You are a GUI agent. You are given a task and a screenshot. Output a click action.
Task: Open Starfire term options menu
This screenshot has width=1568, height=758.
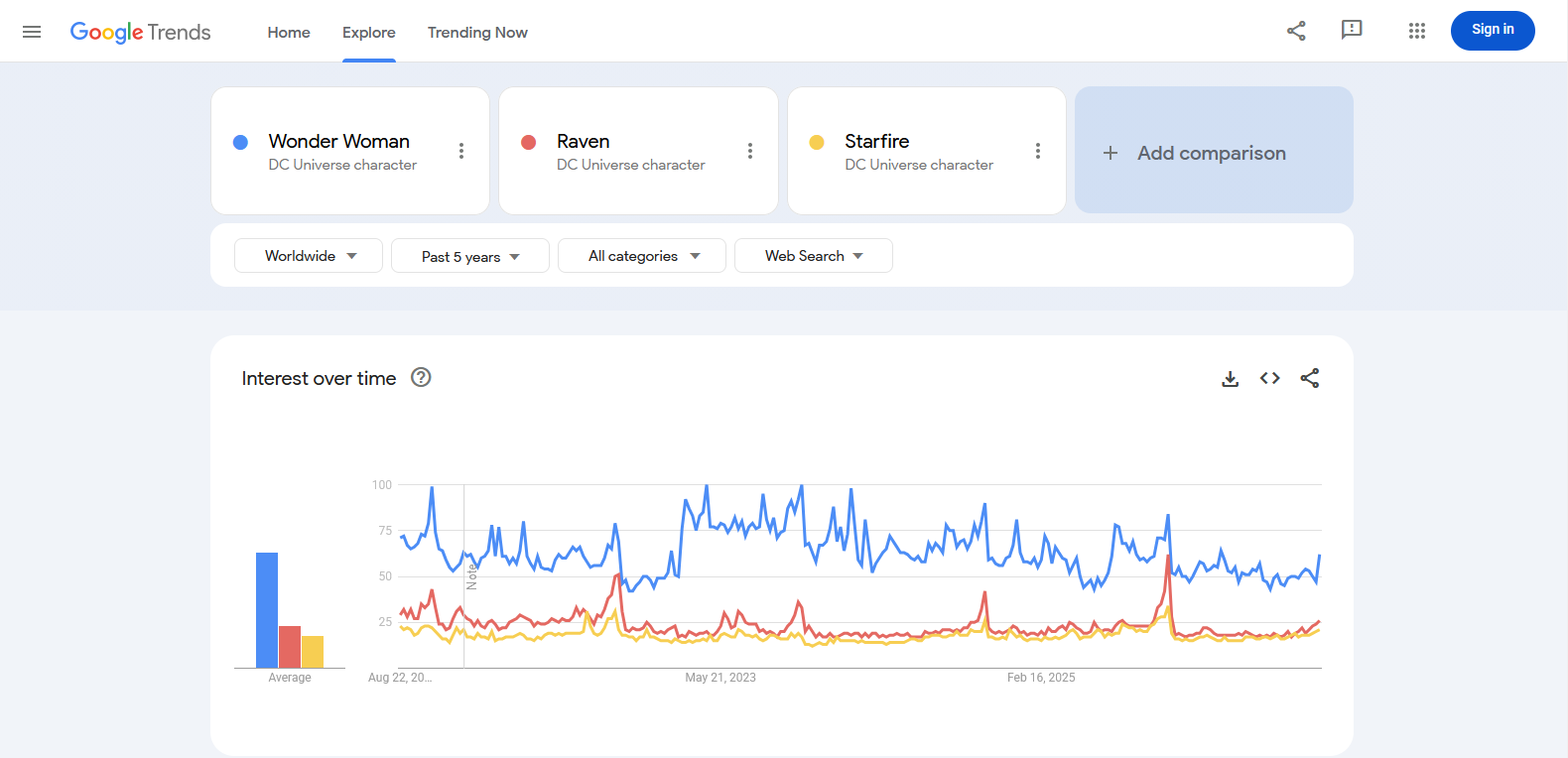coord(1038,151)
